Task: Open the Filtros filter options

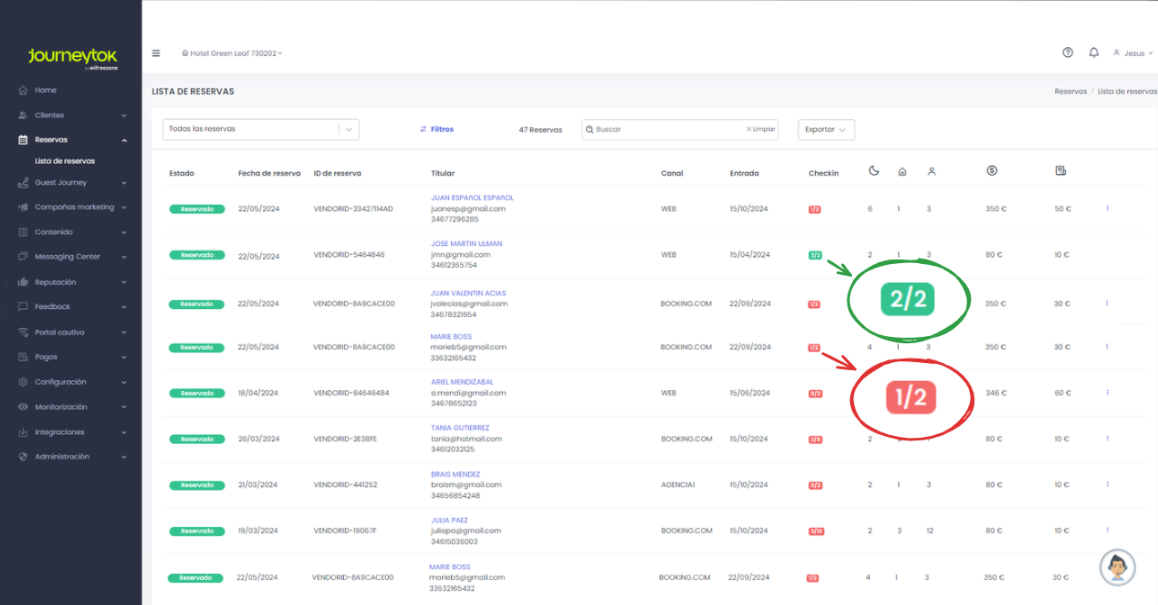Action: coord(437,129)
